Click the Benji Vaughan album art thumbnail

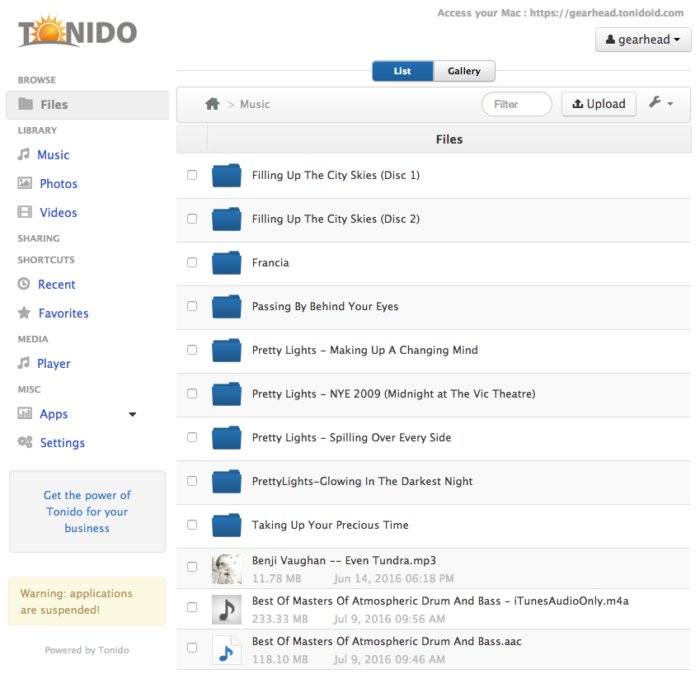pos(227,569)
